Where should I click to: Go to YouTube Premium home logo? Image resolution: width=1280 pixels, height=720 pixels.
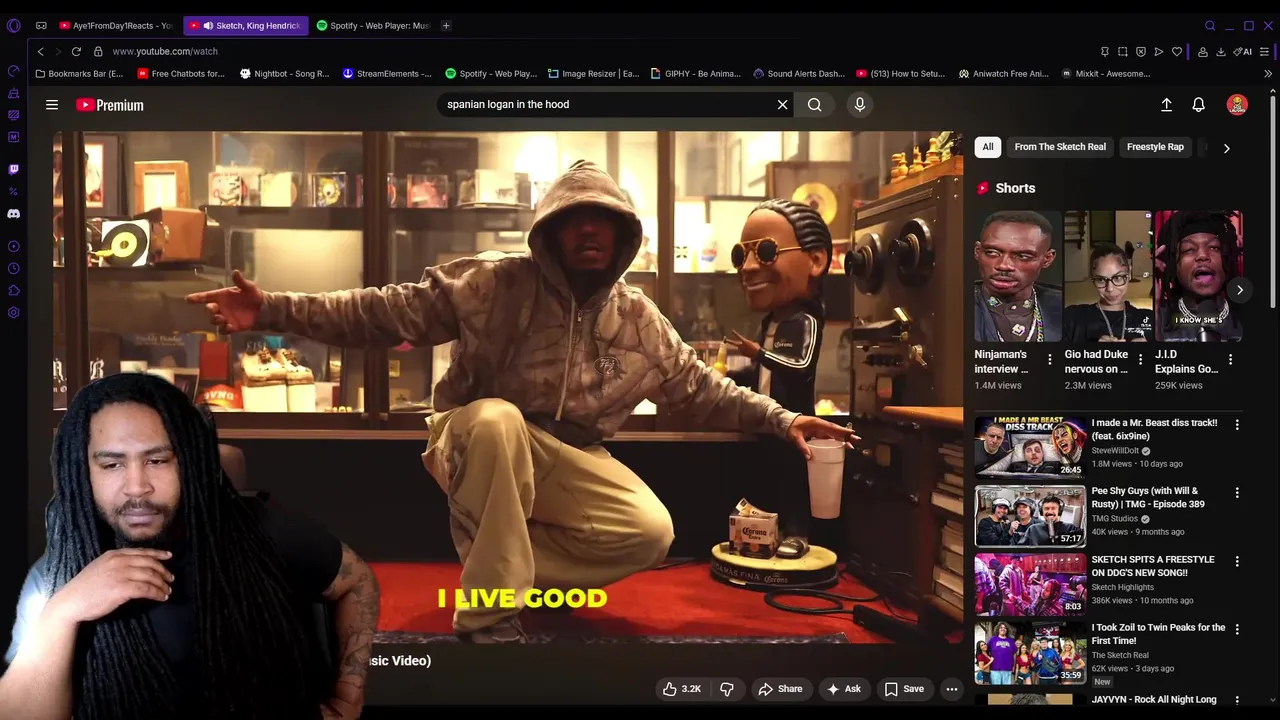(110, 105)
